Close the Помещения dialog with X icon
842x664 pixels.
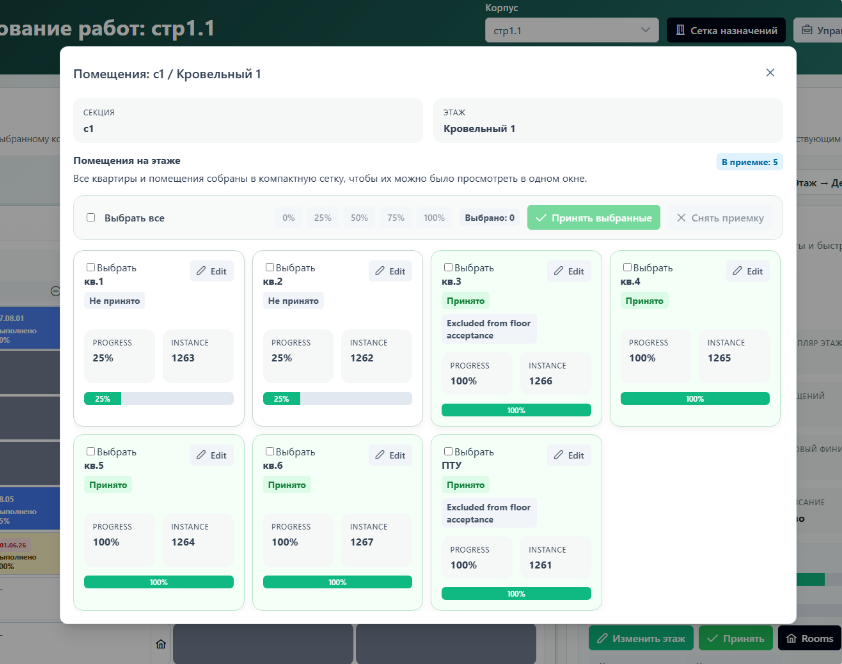(770, 72)
